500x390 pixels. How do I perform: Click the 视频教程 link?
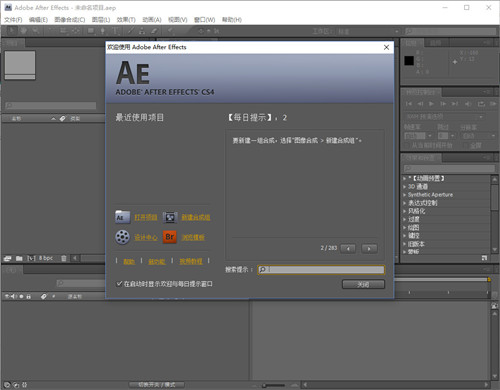(191, 261)
